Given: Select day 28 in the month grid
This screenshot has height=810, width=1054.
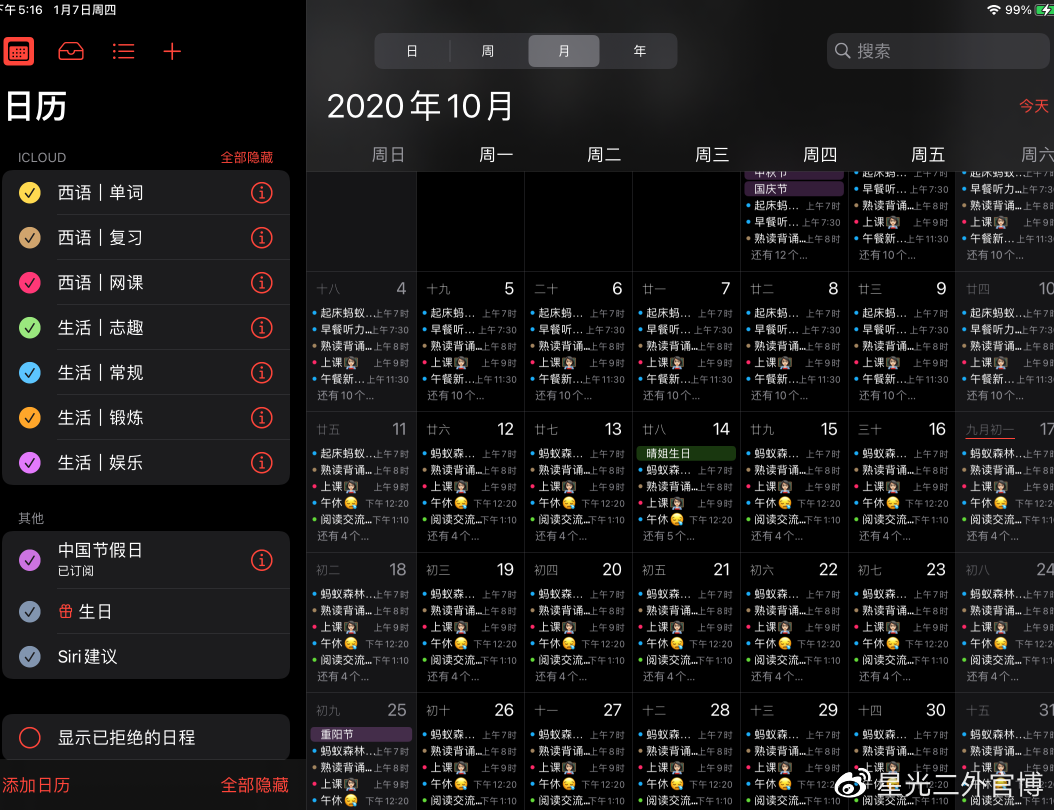Looking at the screenshot, I should tap(720, 710).
